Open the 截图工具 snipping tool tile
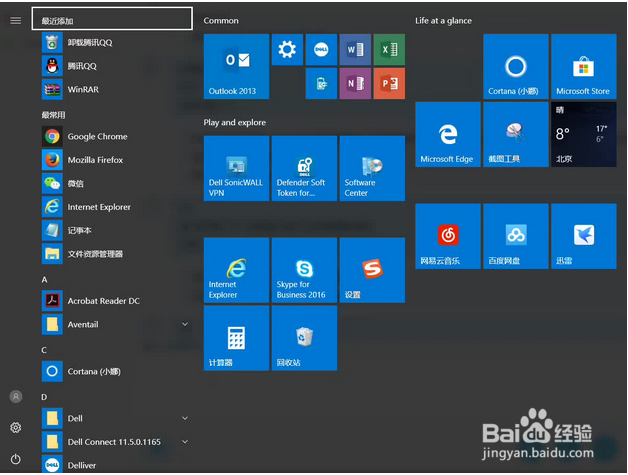The width and height of the screenshot is (628, 475). point(516,135)
